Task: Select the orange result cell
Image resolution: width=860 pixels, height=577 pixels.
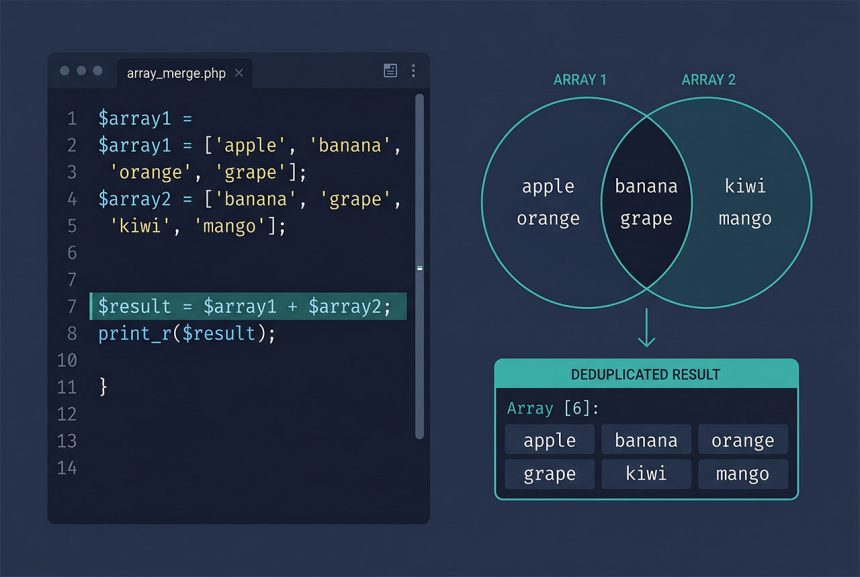Action: tap(743, 440)
